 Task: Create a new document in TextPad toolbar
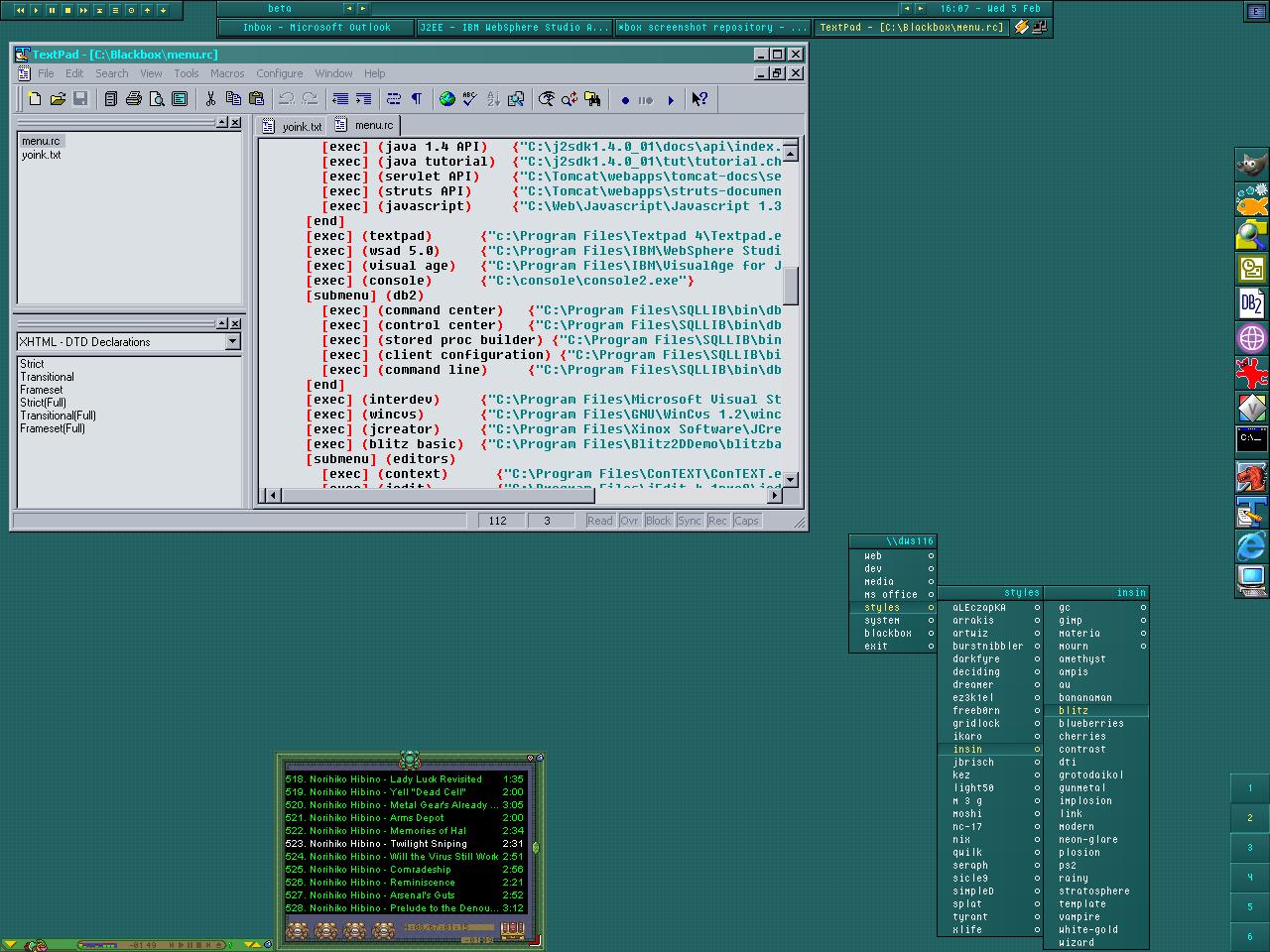[35, 99]
